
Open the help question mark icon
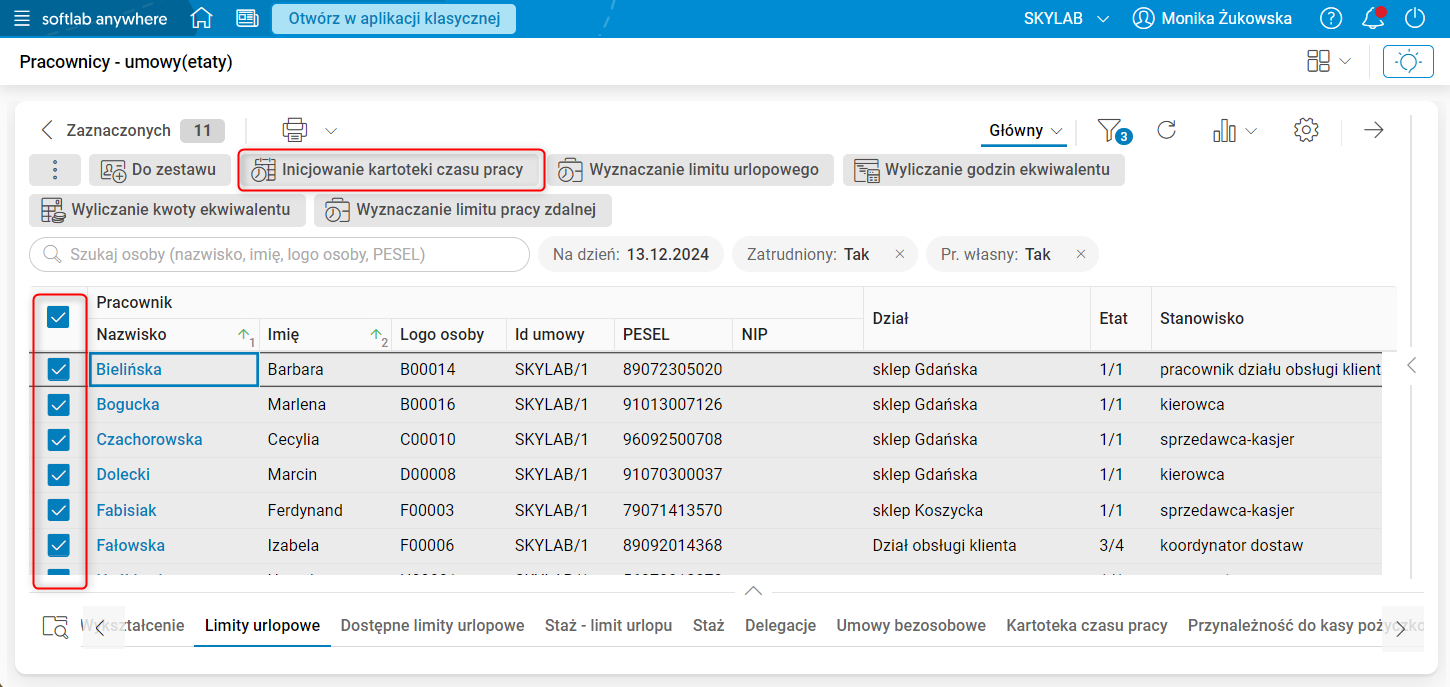click(1331, 18)
